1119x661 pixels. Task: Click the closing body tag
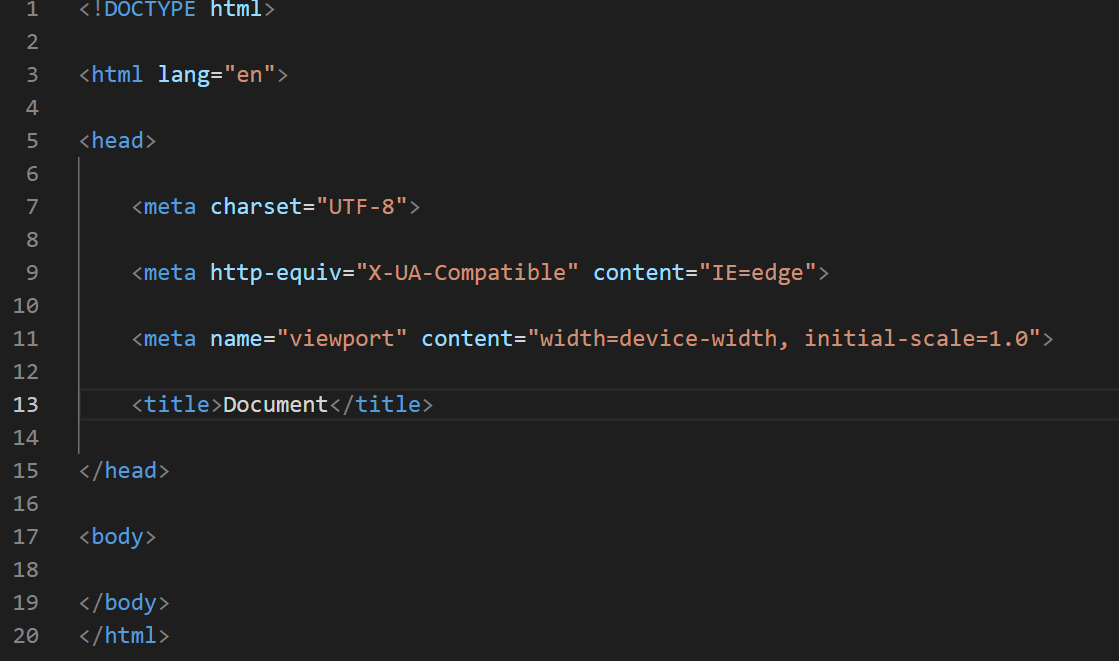click(x=124, y=602)
